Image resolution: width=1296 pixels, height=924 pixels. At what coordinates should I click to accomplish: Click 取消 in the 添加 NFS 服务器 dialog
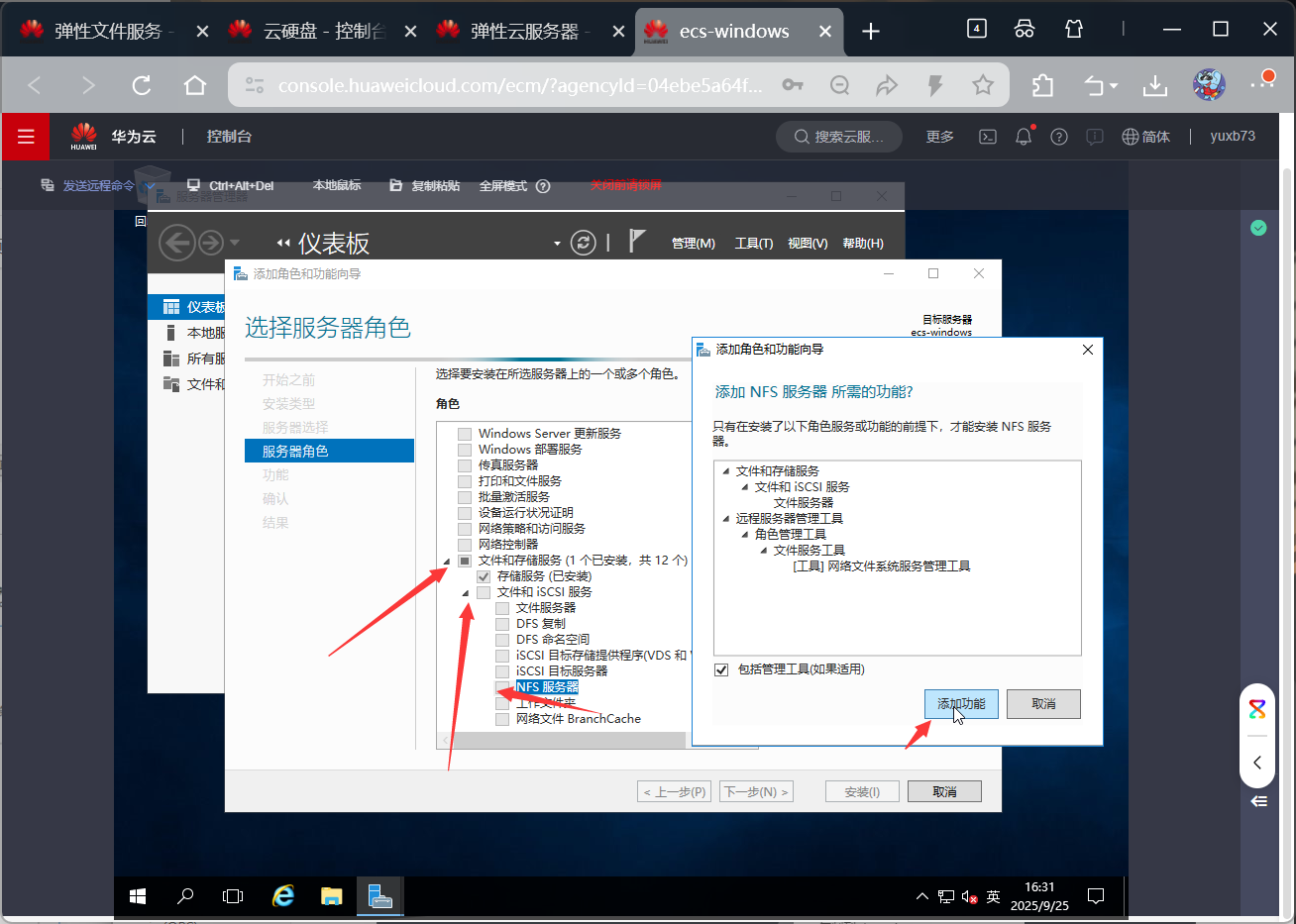point(1043,704)
